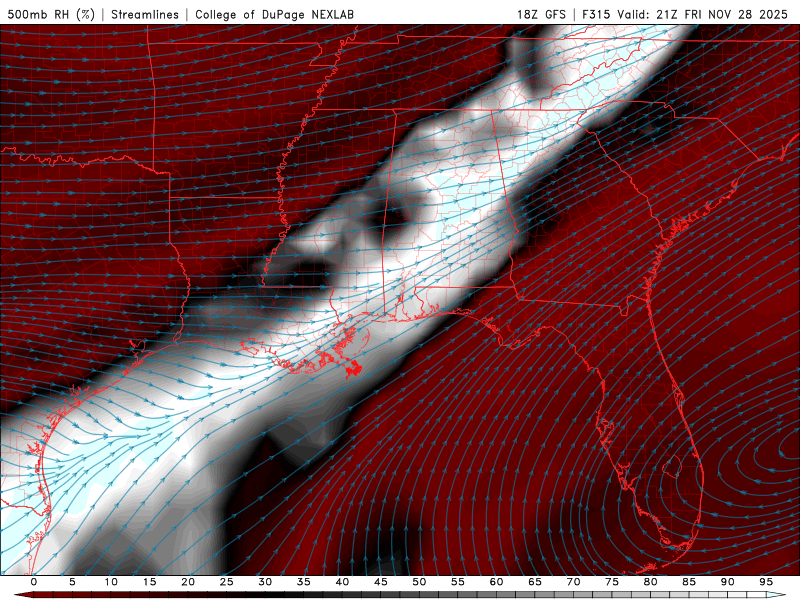This screenshot has height=600, width=800.
Task: Select the "F315" forecast hour text
Action: (x=596, y=14)
